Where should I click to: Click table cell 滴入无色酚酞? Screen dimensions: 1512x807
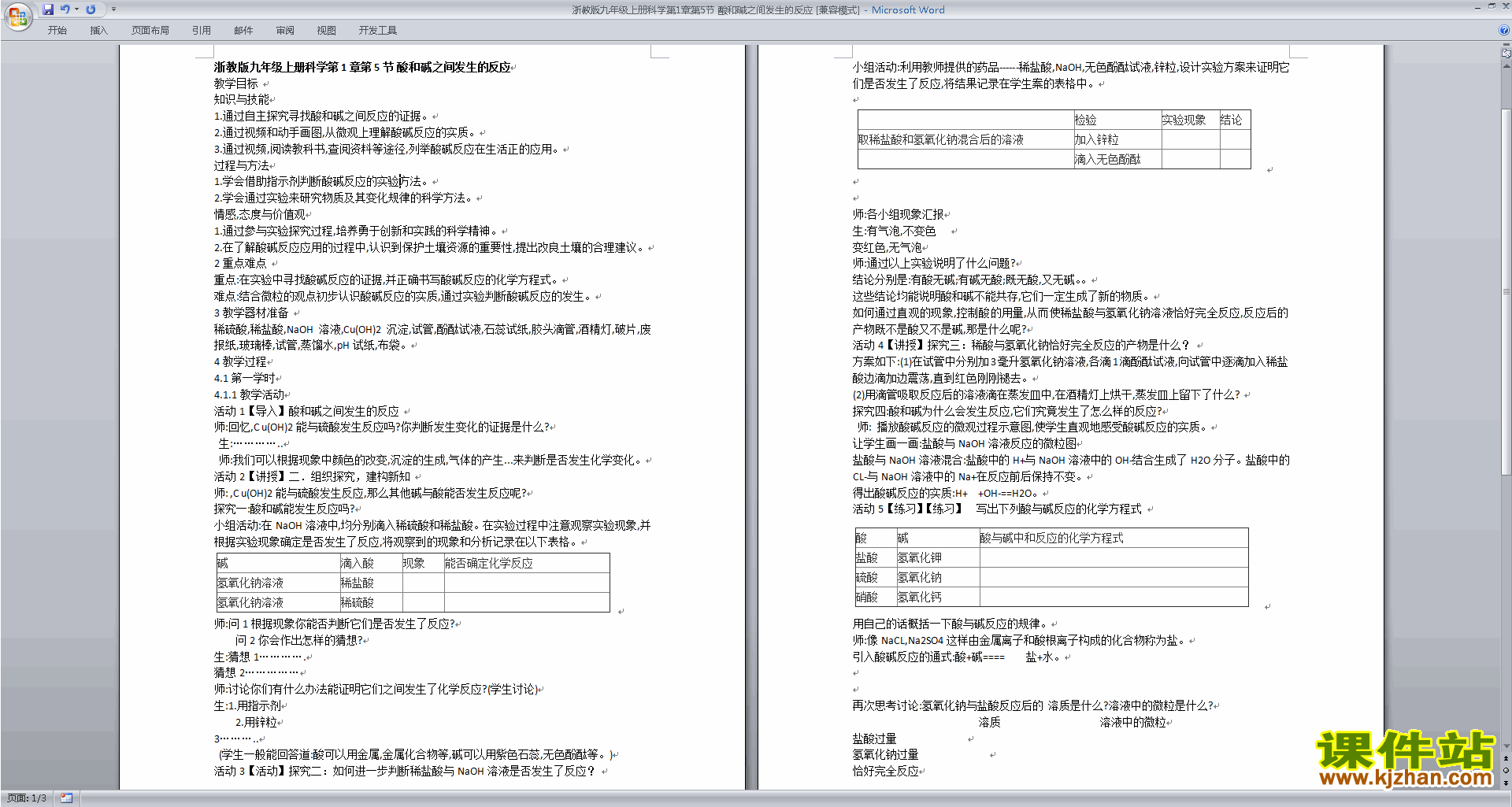[x=1108, y=160]
